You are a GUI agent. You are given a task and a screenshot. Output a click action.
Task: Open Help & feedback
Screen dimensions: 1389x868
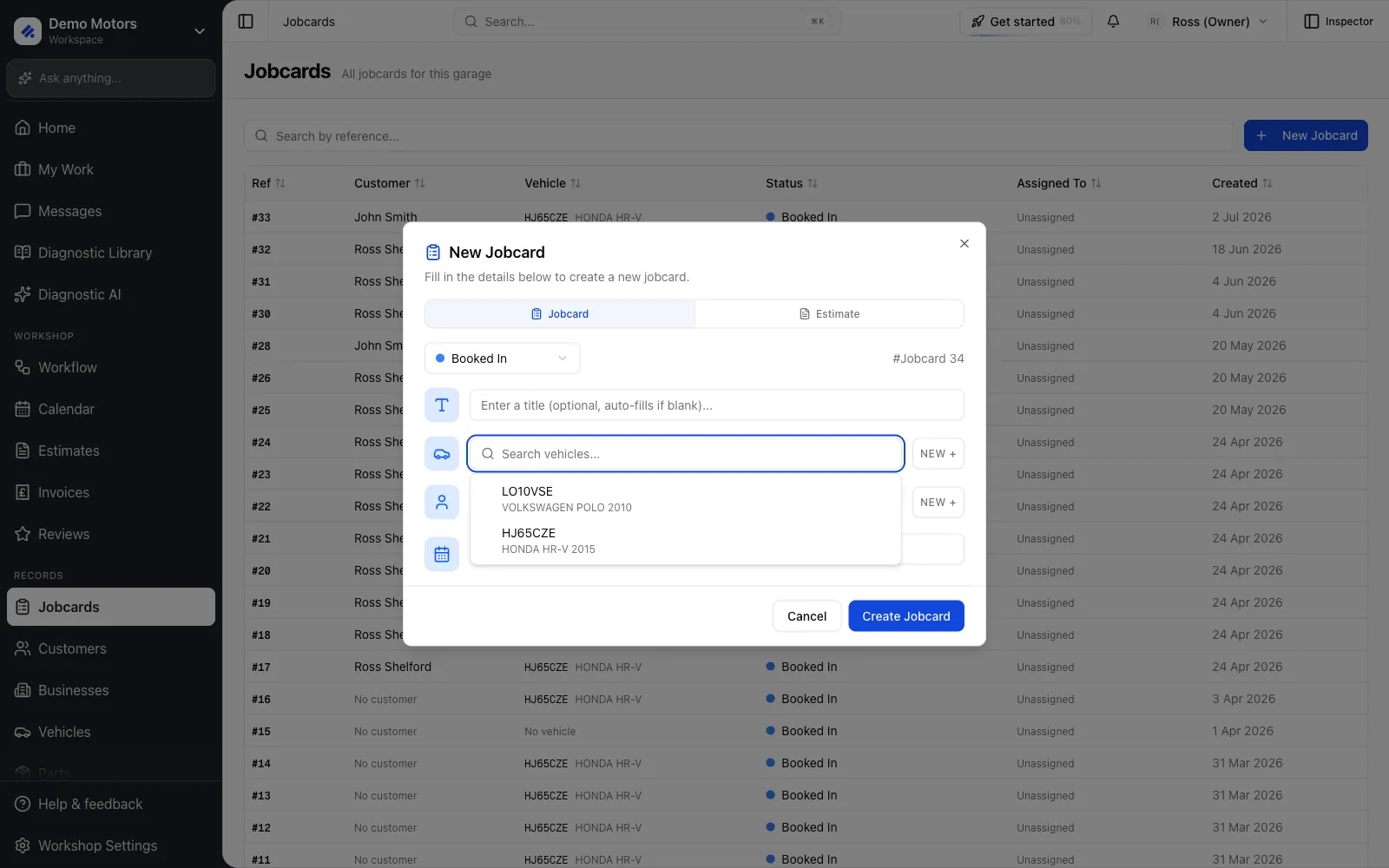pyautogui.click(x=111, y=804)
